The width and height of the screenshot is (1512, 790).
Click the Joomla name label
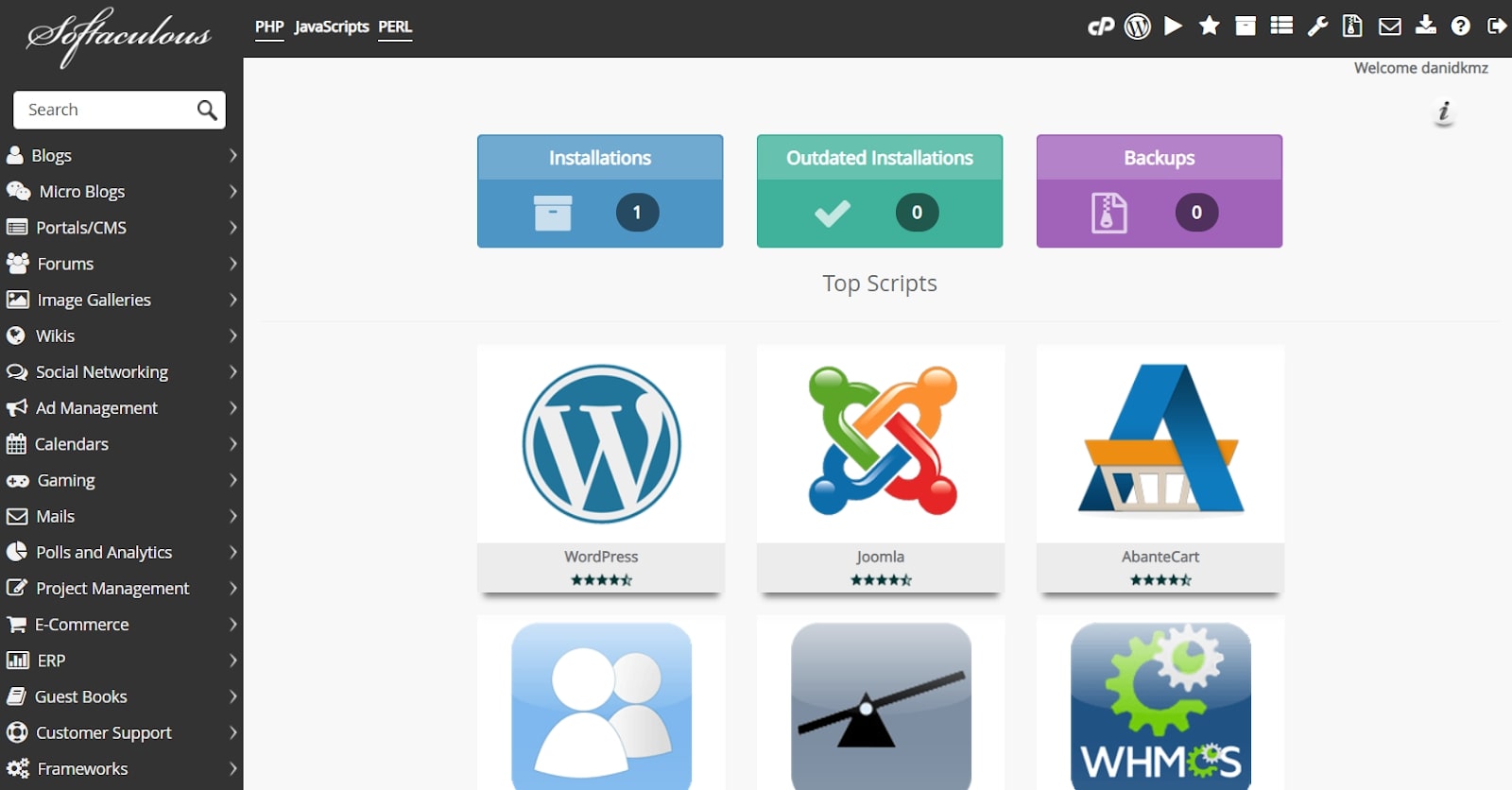tap(881, 557)
